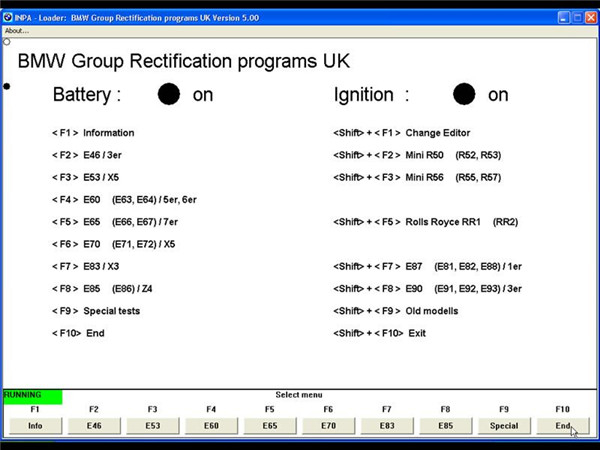The height and width of the screenshot is (450, 600).
Task: Click the E70 button under F6
Action: [x=328, y=426]
